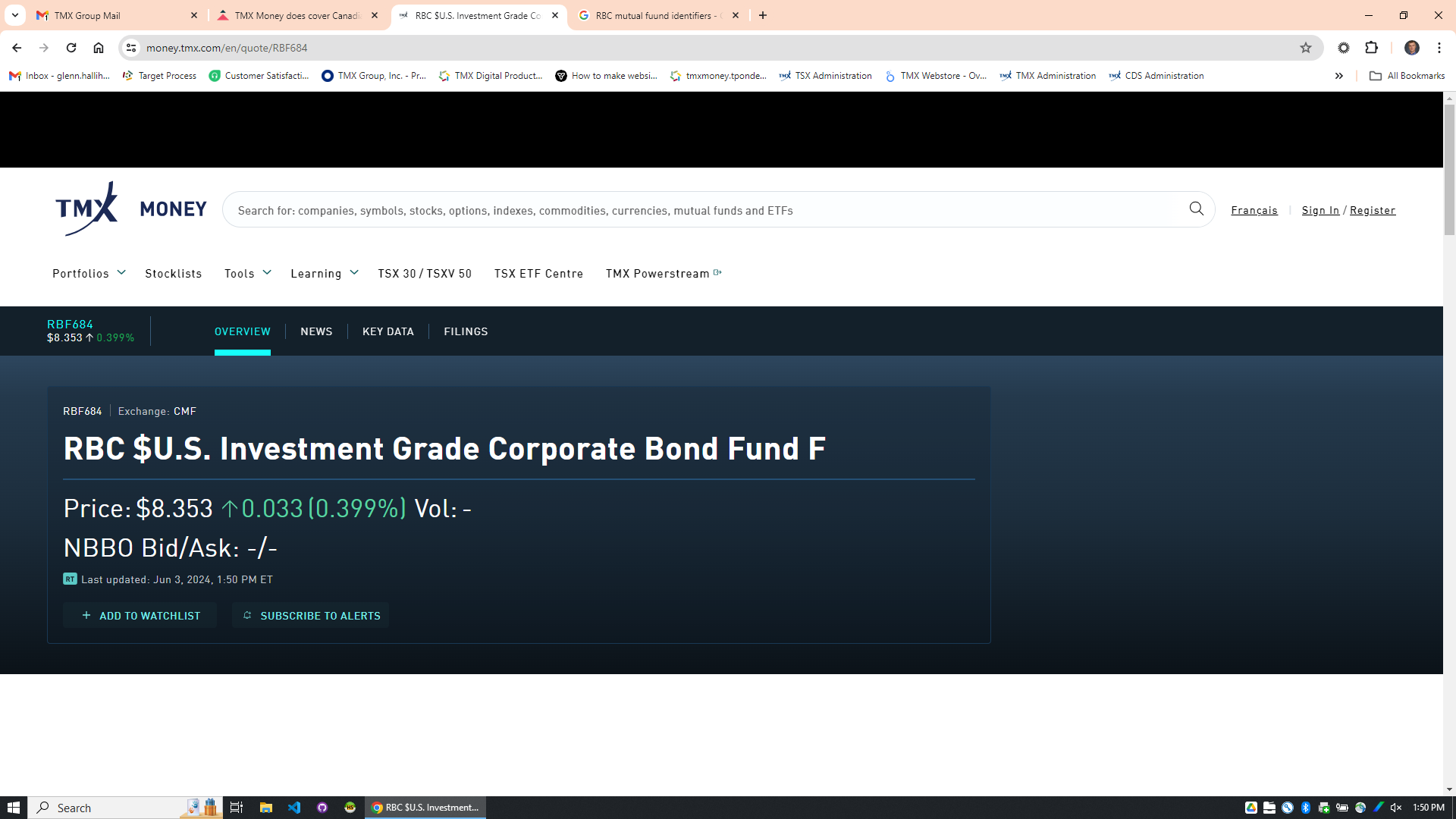This screenshot has width=1456, height=819.
Task: Open File Explorer from the taskbar
Action: [265, 808]
